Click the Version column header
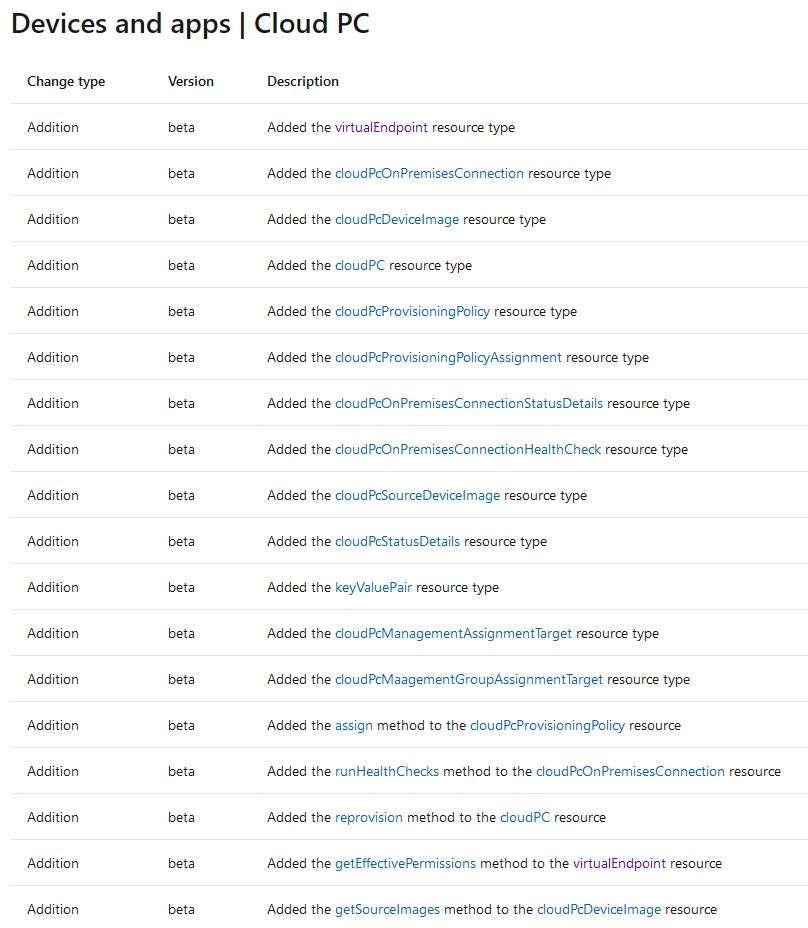 point(188,81)
